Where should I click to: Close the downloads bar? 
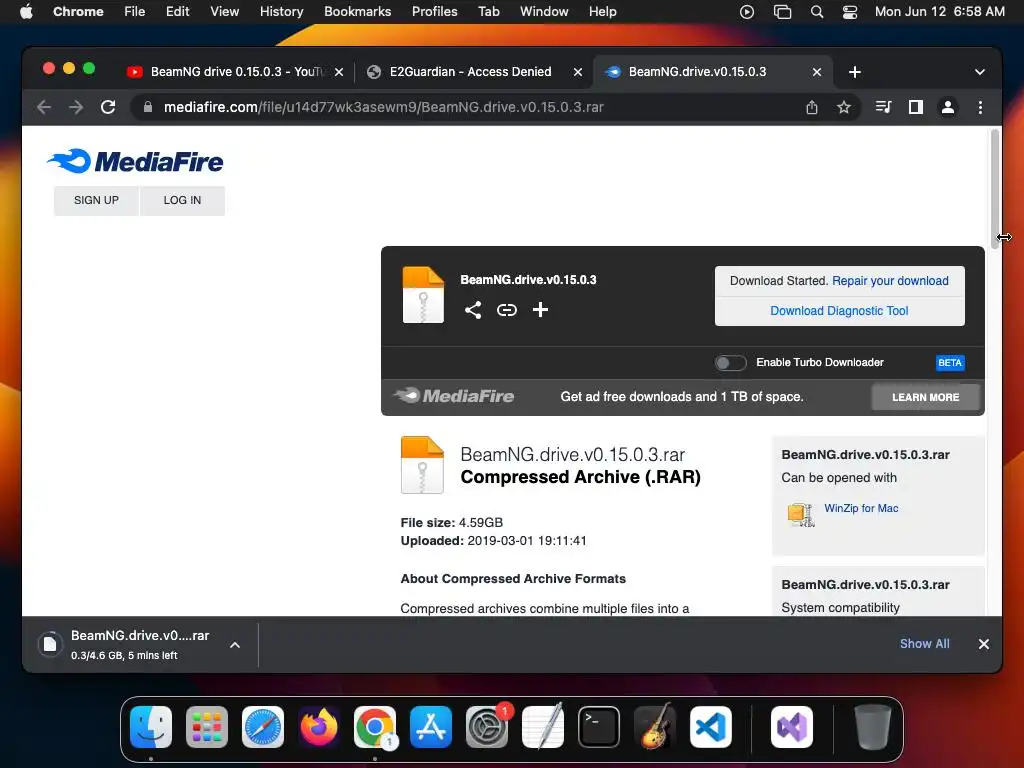coord(984,644)
